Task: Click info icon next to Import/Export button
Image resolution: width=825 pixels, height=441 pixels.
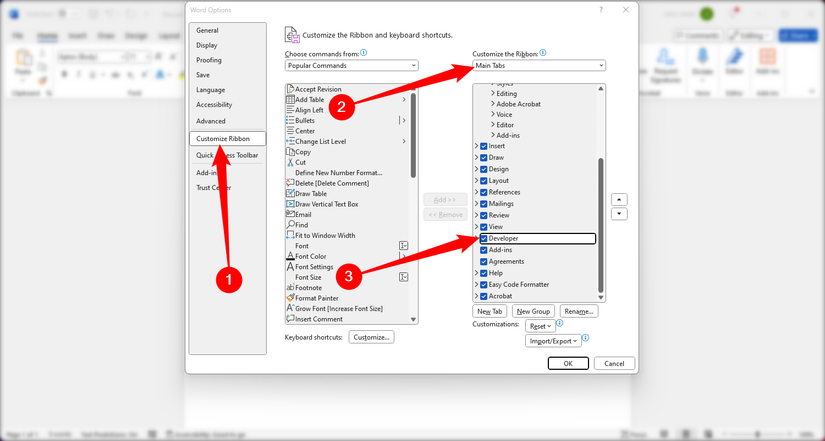Action: [x=586, y=338]
